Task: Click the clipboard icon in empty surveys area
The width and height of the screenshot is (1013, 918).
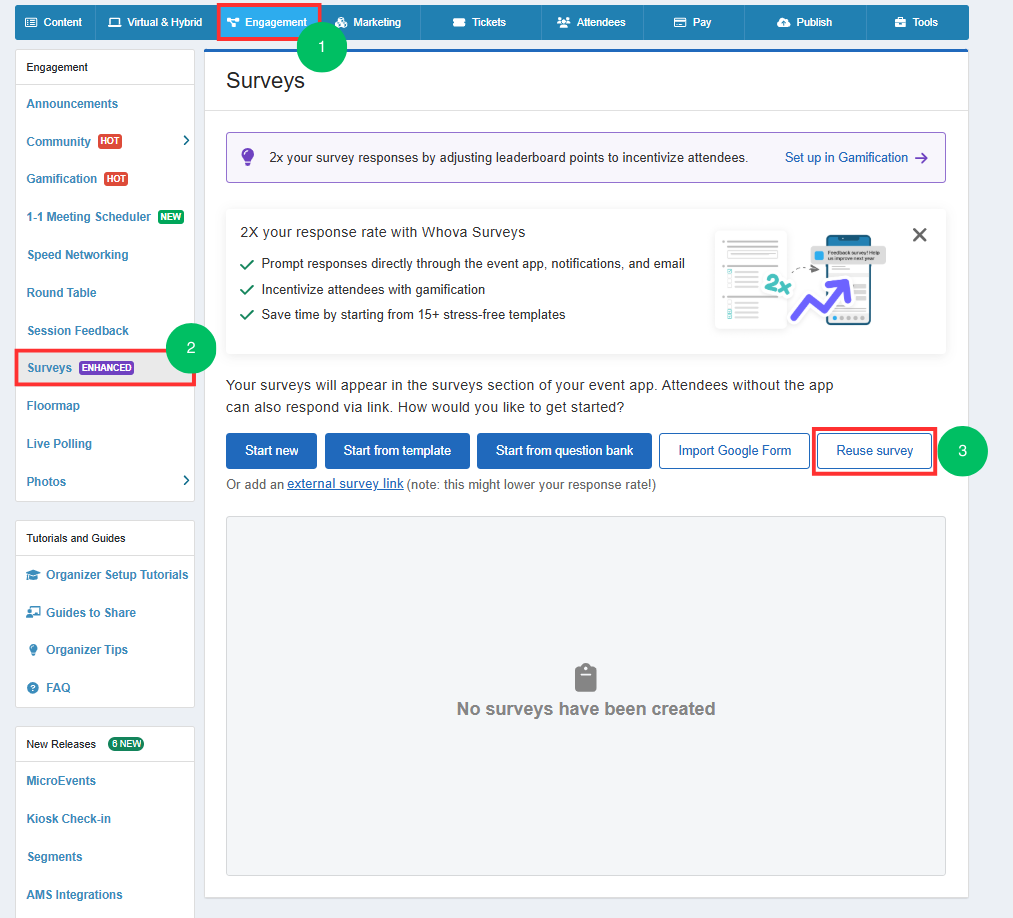Action: [x=586, y=678]
